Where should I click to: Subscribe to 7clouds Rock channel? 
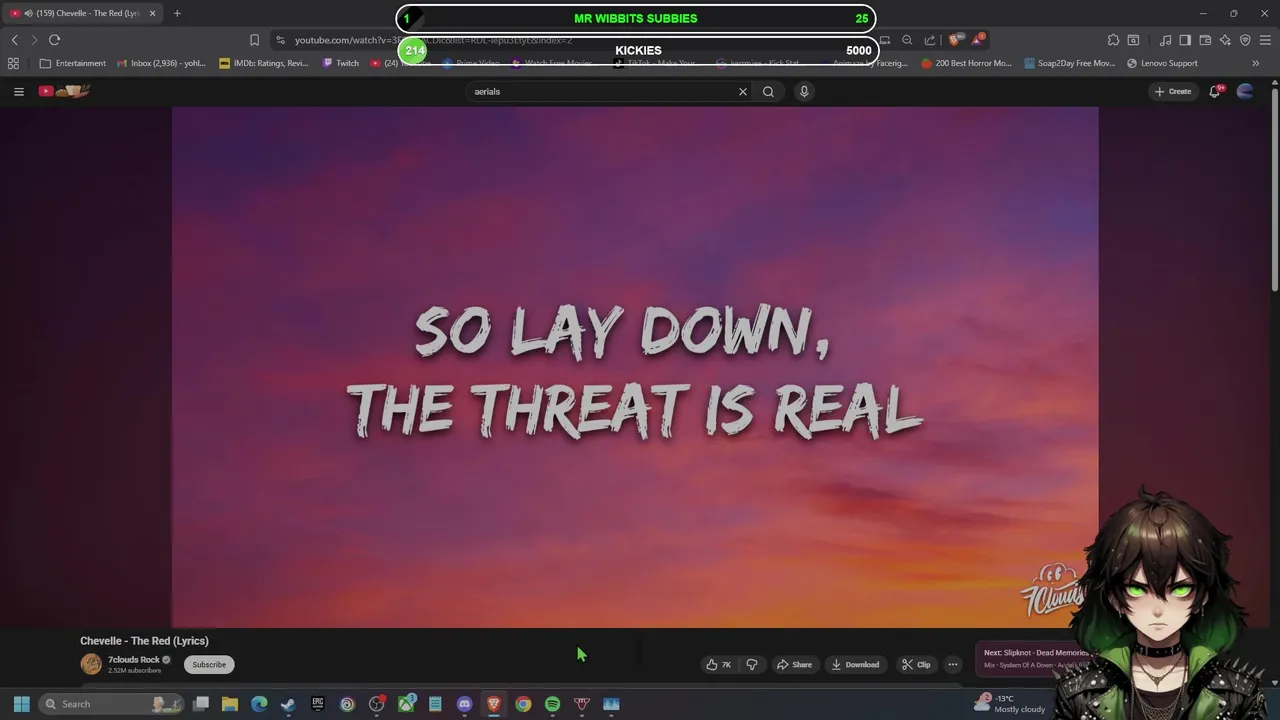pyautogui.click(x=209, y=664)
